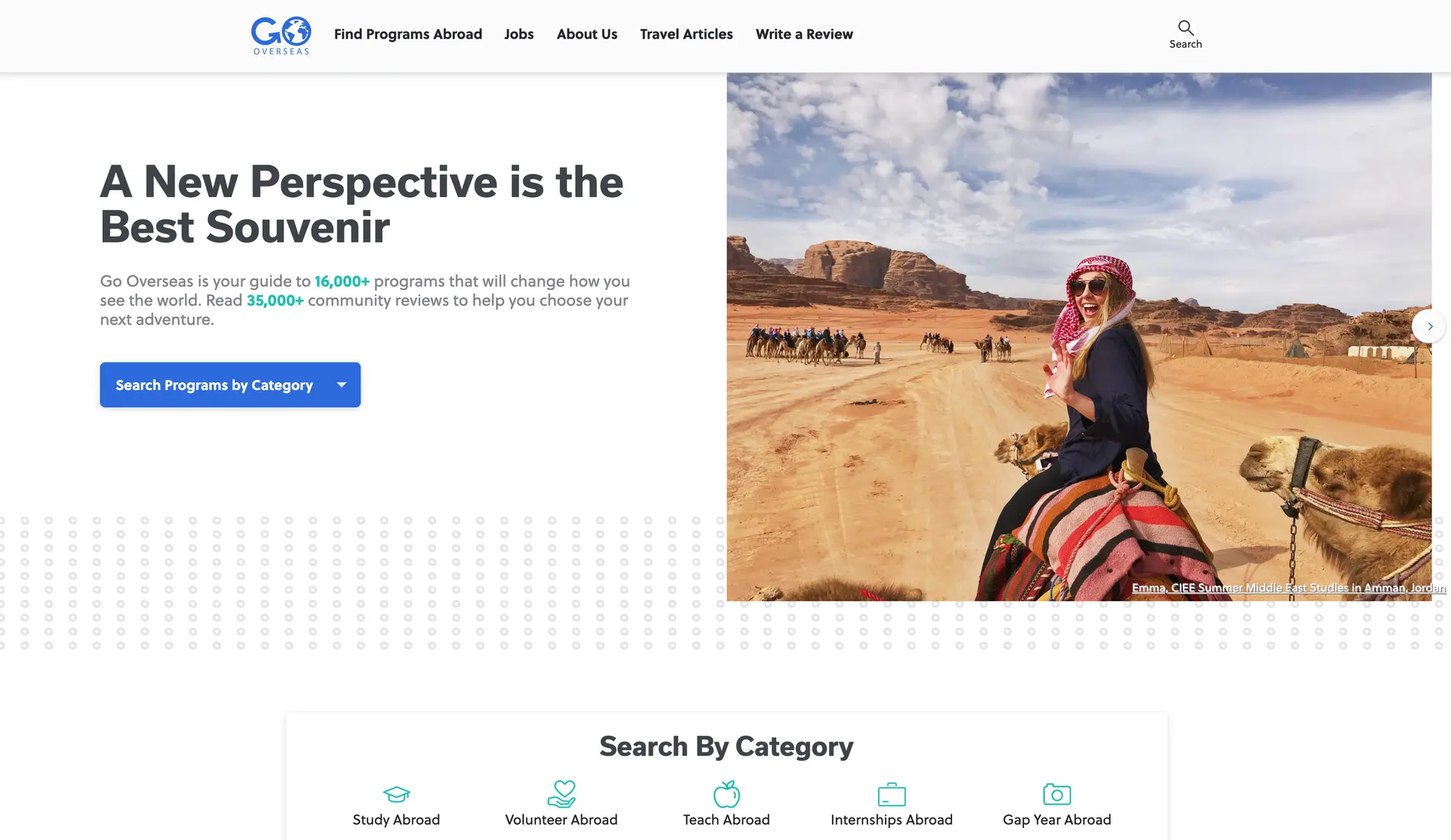Screen dimensions: 1451x840
Task: Open the Search magnifier icon
Action: click(1185, 28)
